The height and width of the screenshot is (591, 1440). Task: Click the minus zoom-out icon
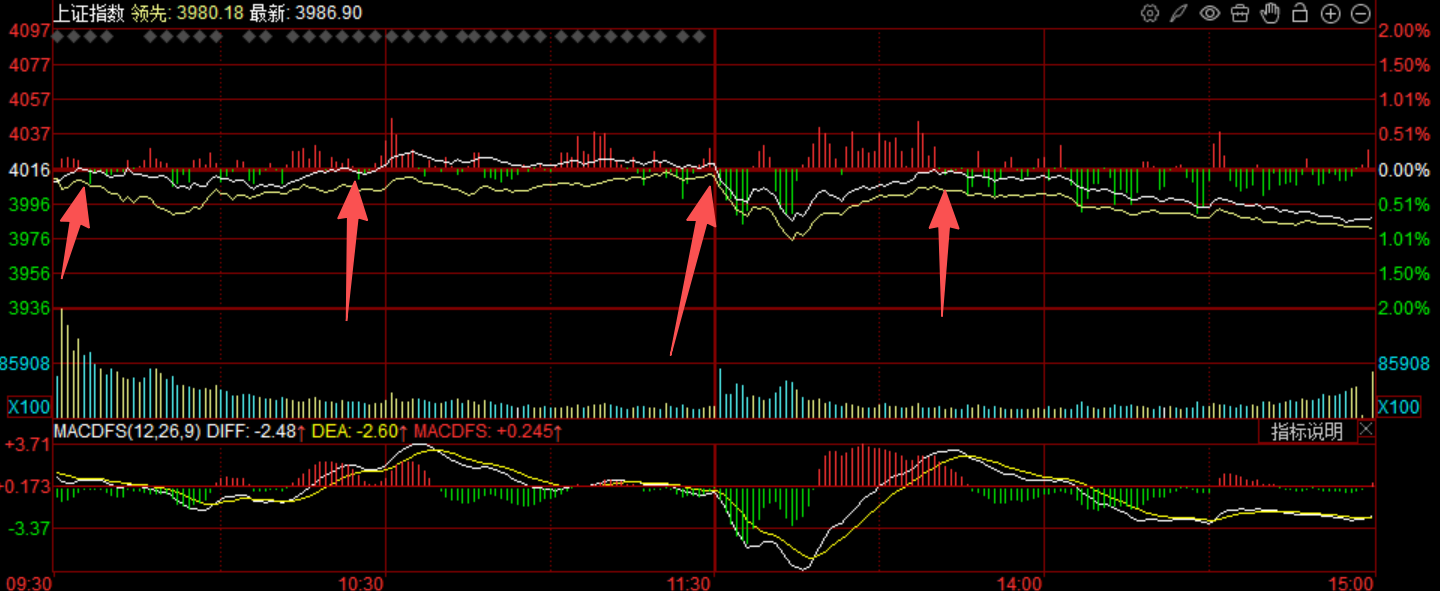[x=1360, y=13]
